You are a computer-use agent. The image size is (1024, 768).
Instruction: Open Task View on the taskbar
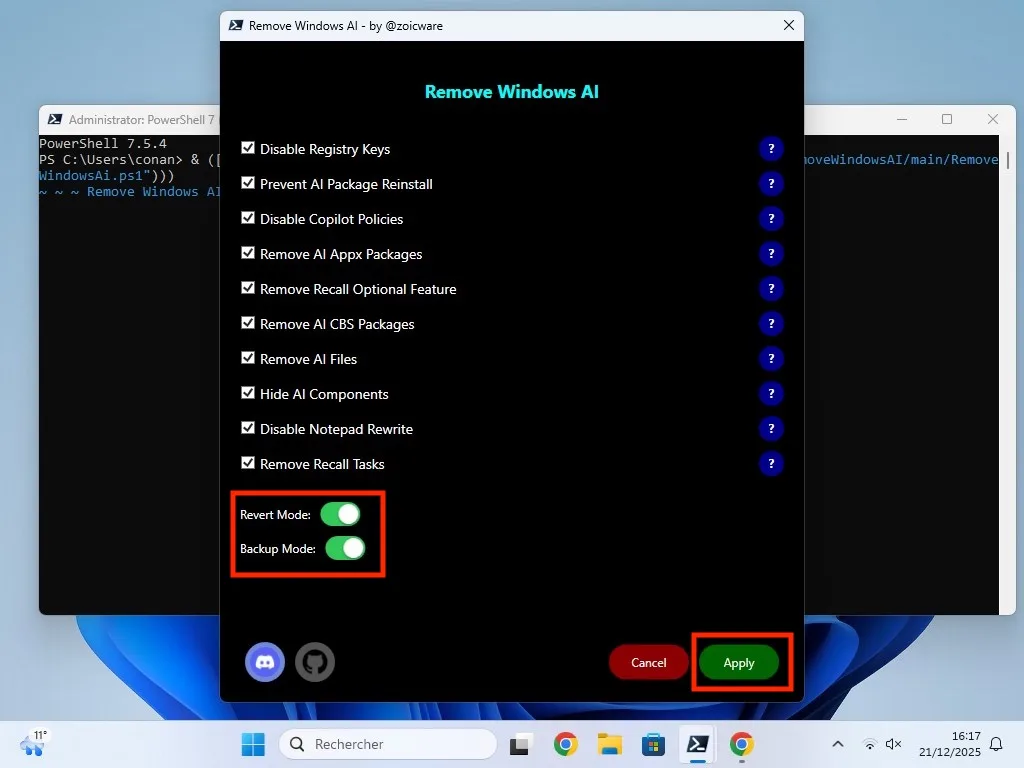point(520,744)
